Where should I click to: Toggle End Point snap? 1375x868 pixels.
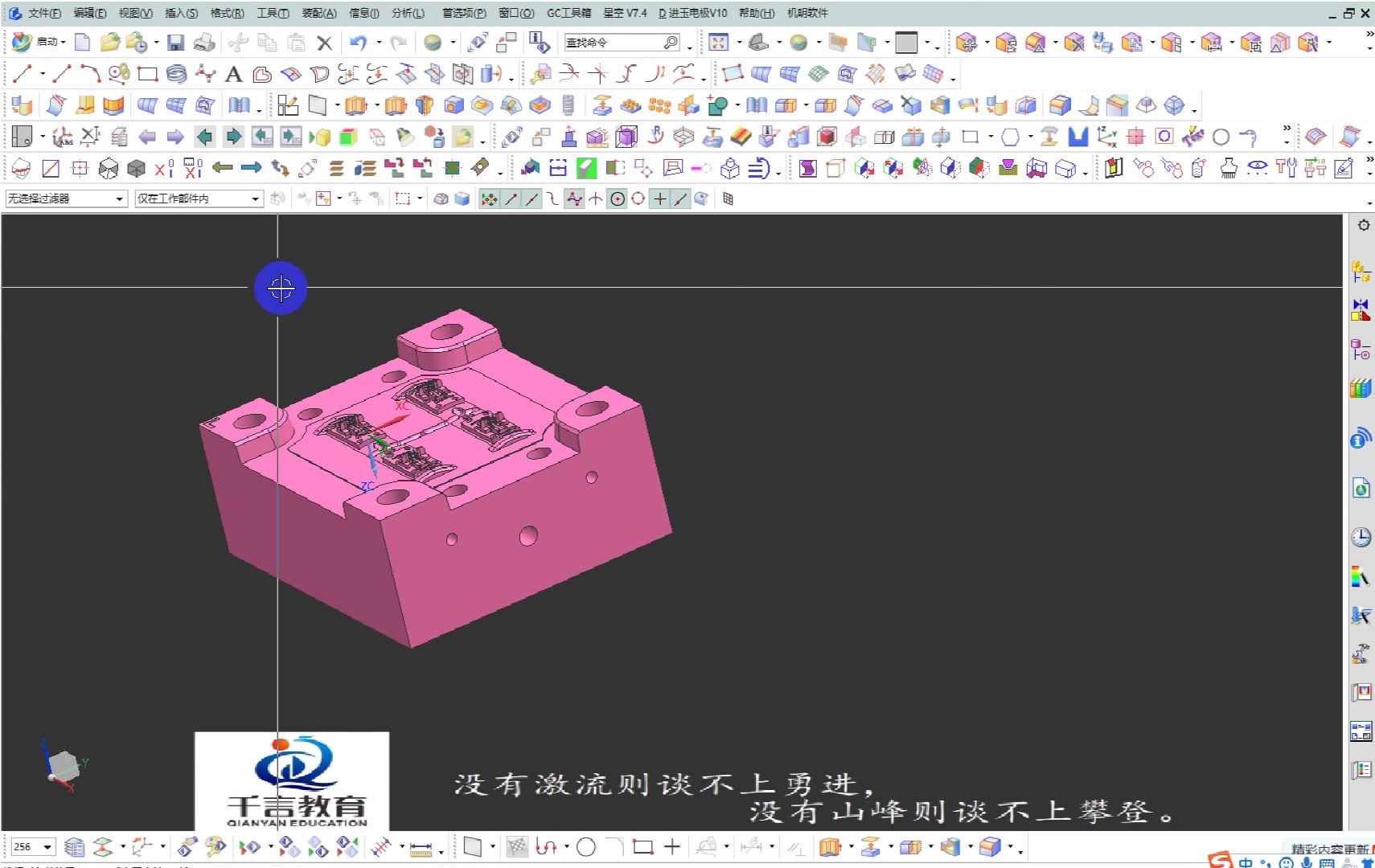point(511,199)
